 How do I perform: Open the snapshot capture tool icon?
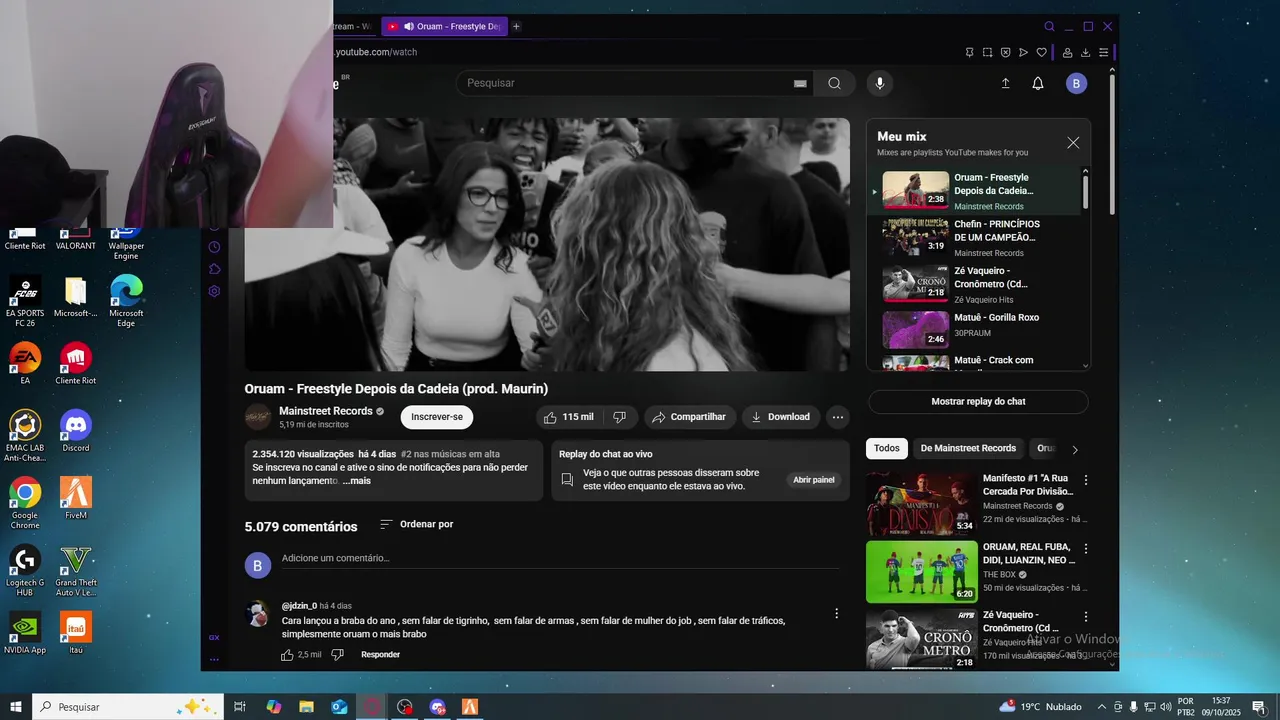(x=987, y=52)
